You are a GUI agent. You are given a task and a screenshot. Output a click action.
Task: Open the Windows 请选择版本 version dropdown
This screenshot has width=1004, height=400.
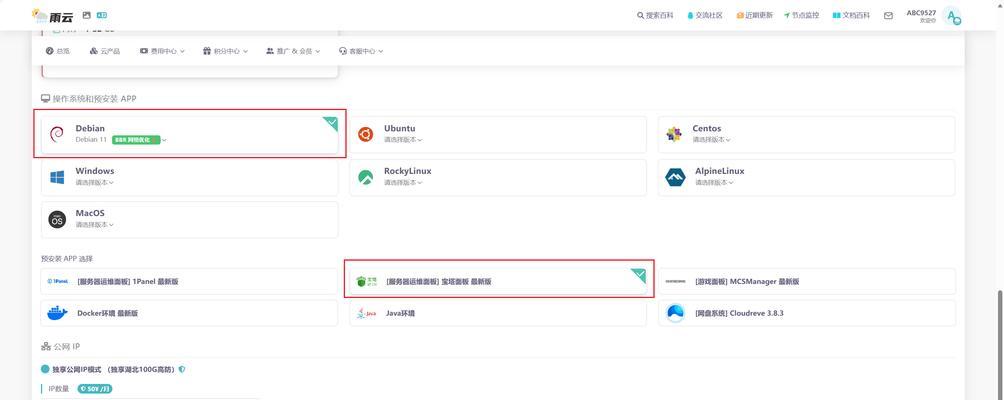pyautogui.click(x=95, y=182)
